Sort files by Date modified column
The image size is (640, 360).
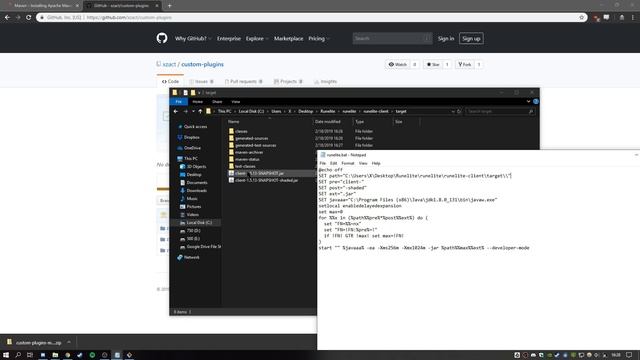point(327,122)
